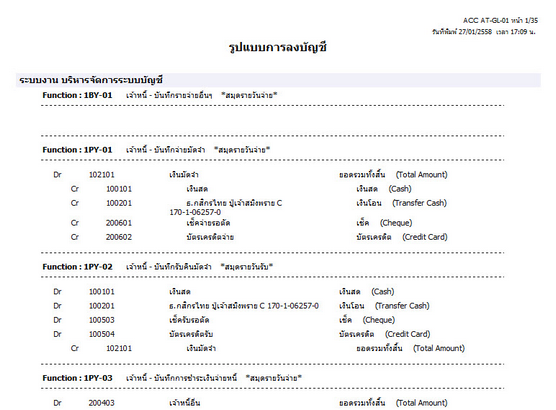This screenshot has width=556, height=410.
Task: Click the print date 27/01/2558
Action: click(x=475, y=32)
